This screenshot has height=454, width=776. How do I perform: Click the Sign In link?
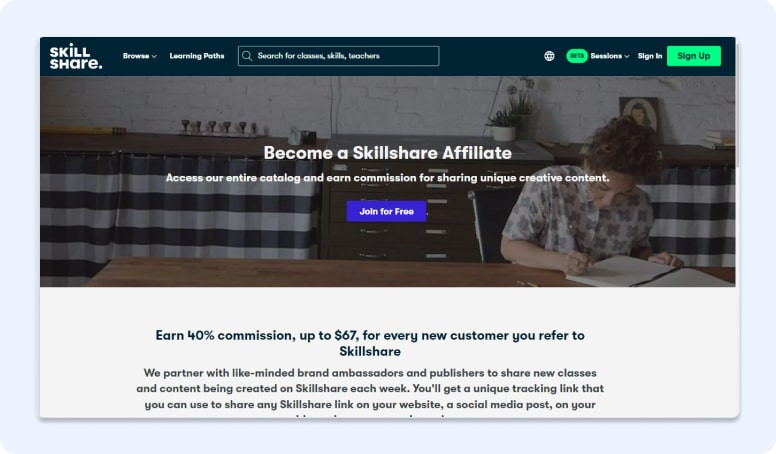pos(650,56)
